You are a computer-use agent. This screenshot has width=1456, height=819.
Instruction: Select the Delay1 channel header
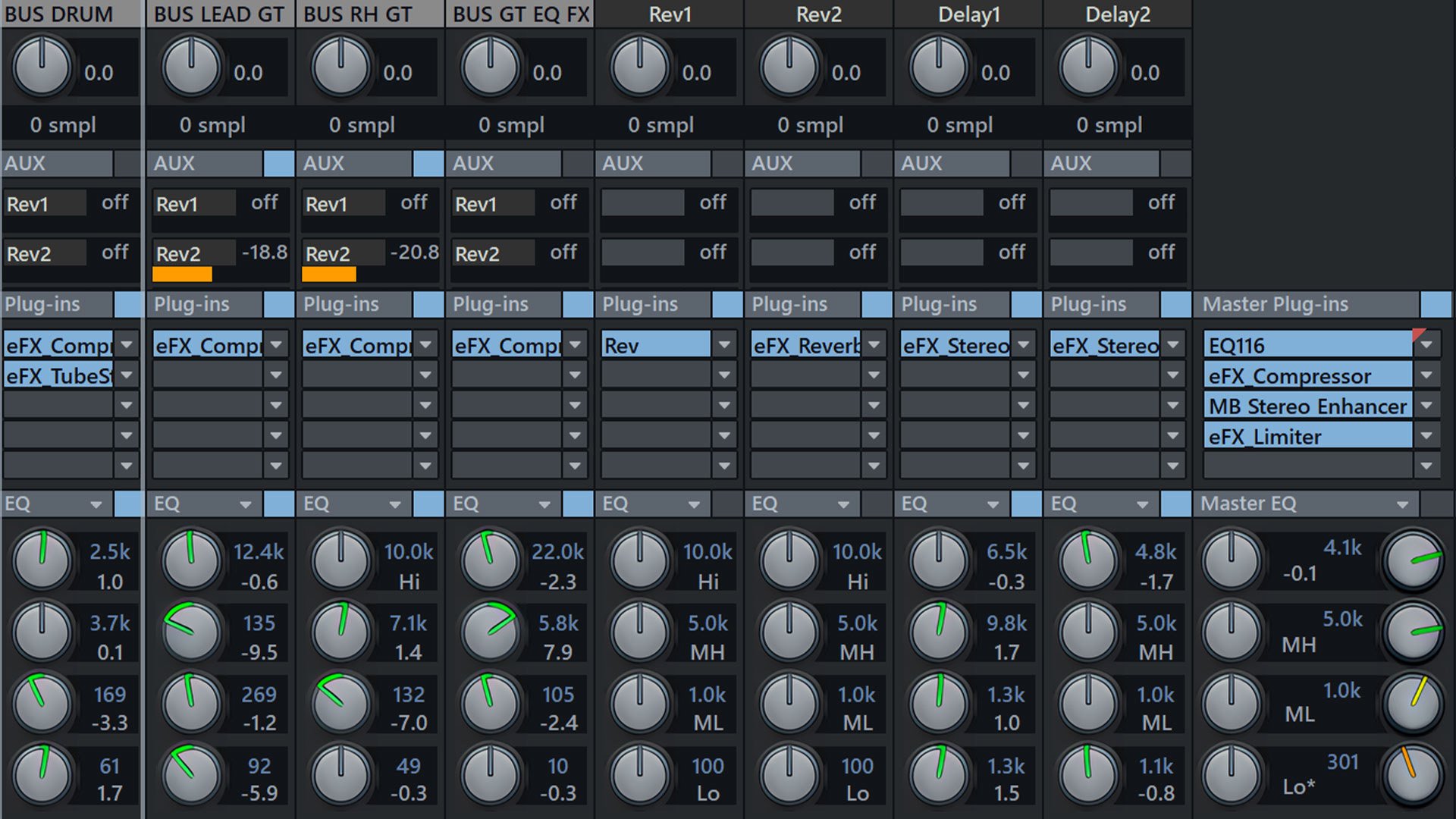click(x=968, y=14)
